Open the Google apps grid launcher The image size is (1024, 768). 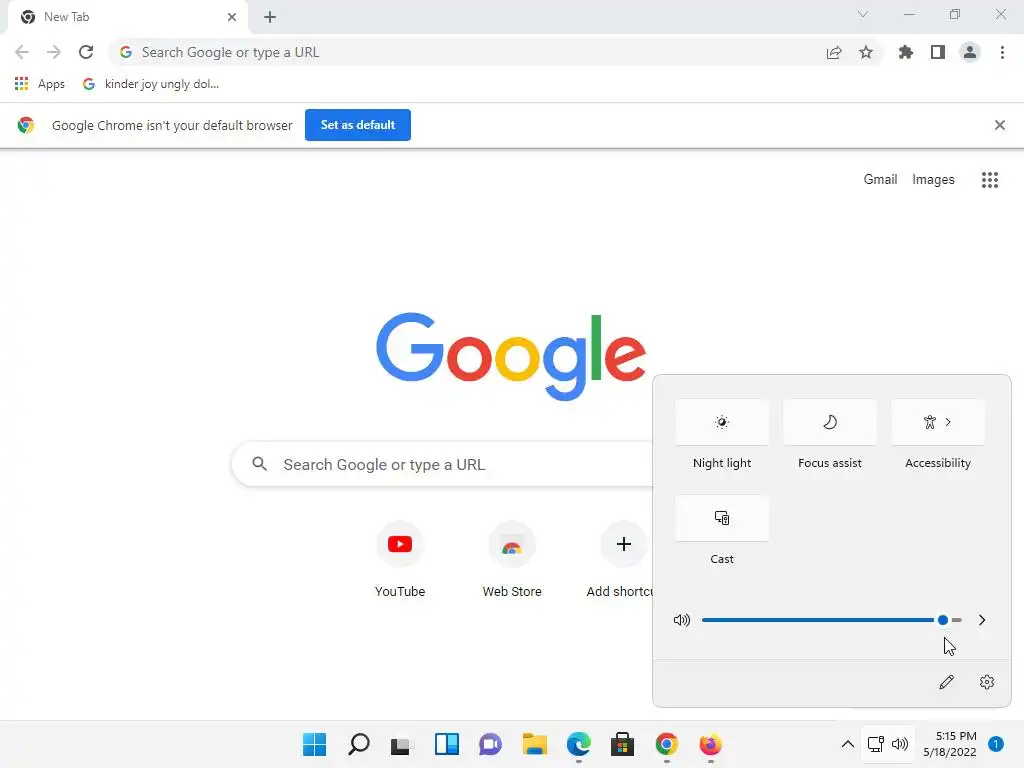tap(990, 180)
